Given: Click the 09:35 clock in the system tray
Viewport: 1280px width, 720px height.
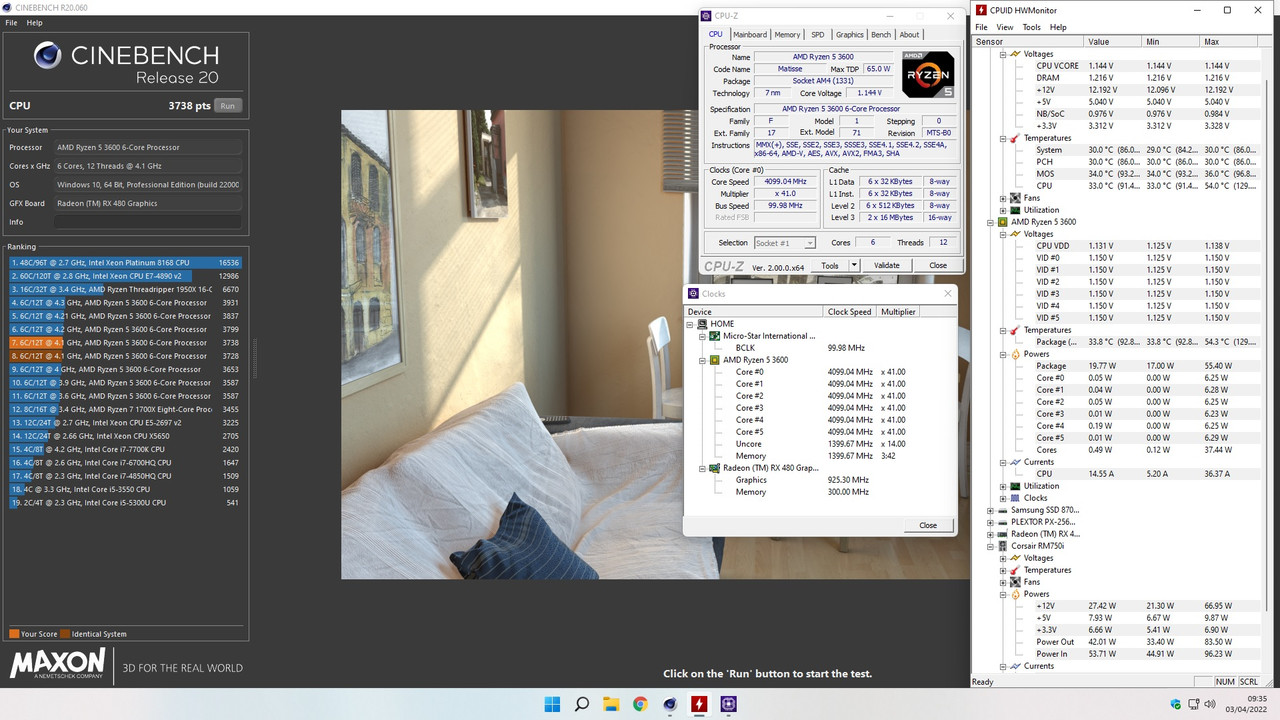Looking at the screenshot, I should coord(1257,699).
